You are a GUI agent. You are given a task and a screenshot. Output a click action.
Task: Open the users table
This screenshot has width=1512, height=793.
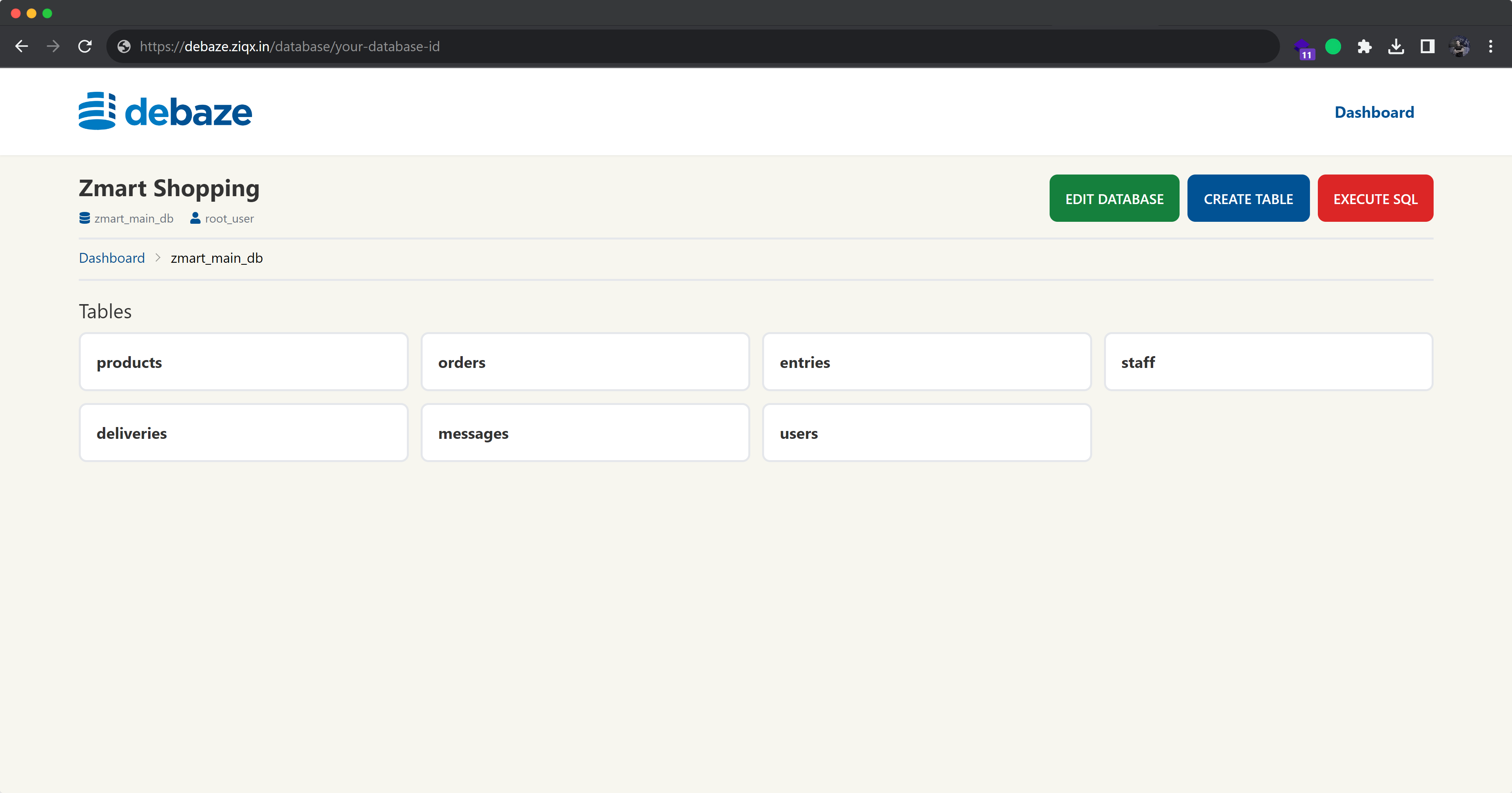926,433
